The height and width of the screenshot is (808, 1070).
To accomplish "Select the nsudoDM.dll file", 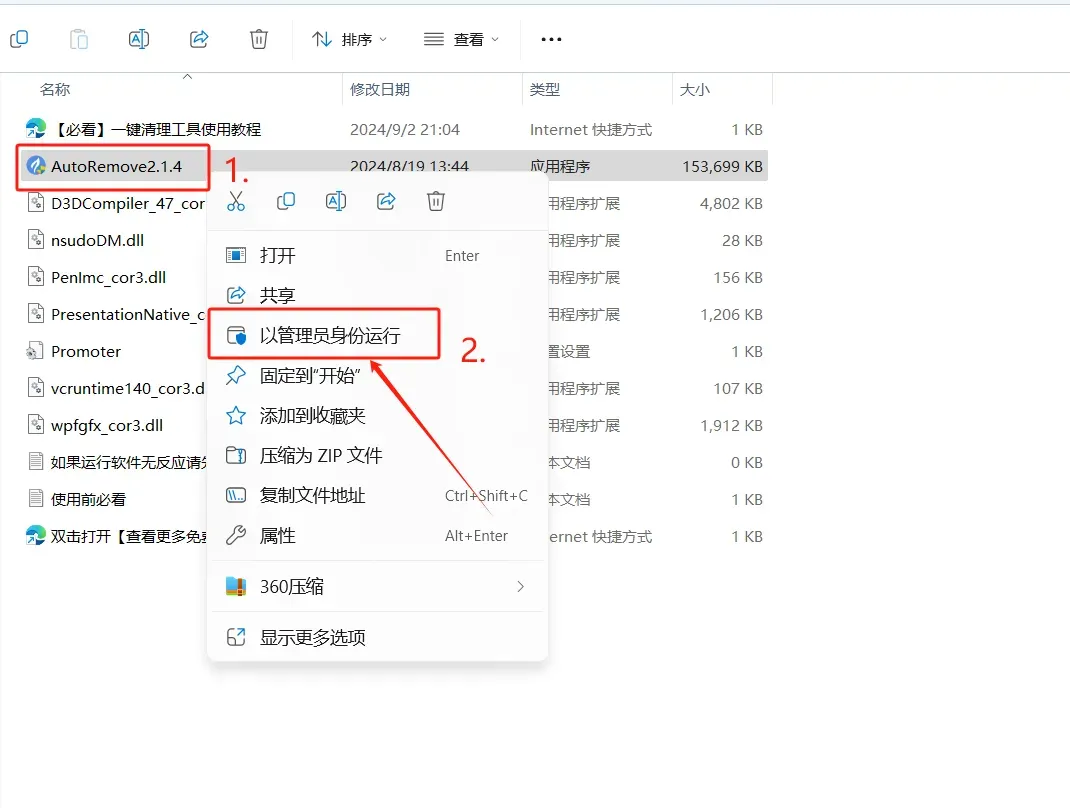I will click(x=98, y=240).
